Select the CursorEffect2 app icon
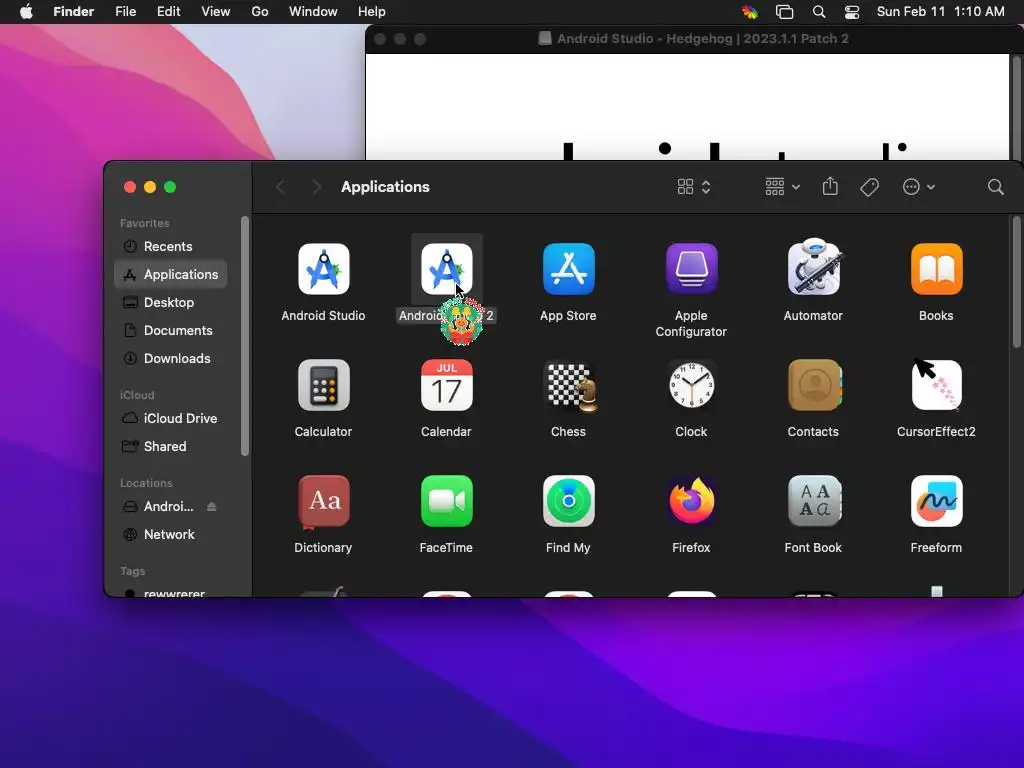The height and width of the screenshot is (768, 1024). (x=936, y=385)
